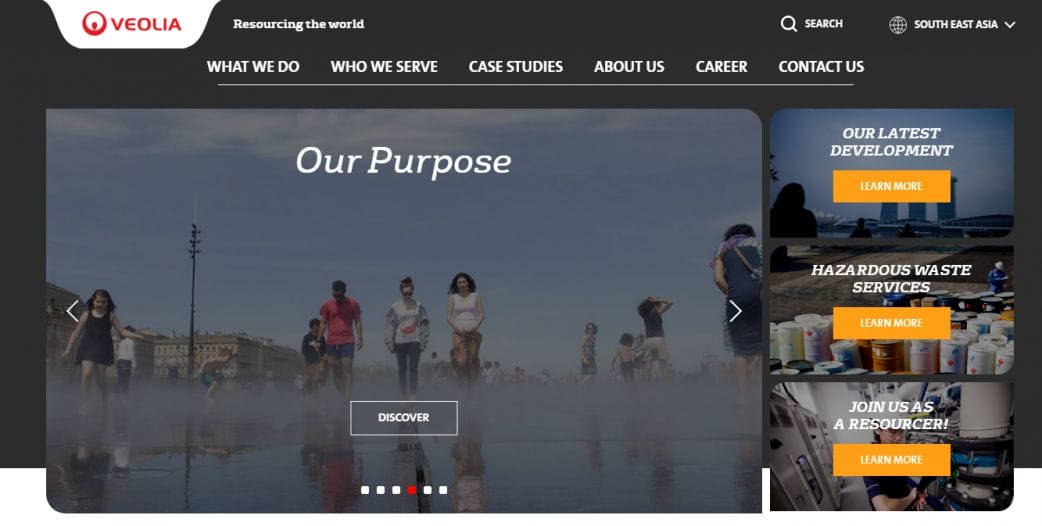1042x526 pixels.
Task: Open search via the magnifying glass icon
Action: [788, 24]
